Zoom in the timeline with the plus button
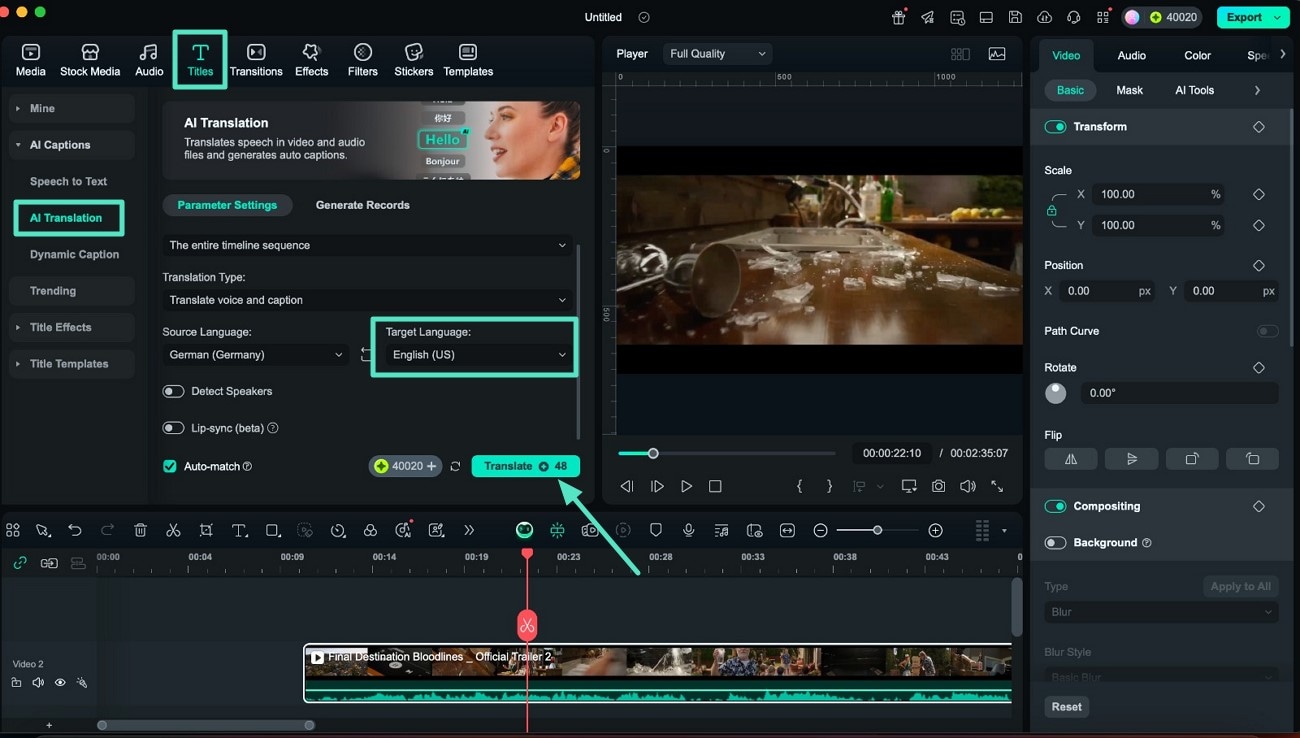This screenshot has width=1300, height=738. coord(935,531)
